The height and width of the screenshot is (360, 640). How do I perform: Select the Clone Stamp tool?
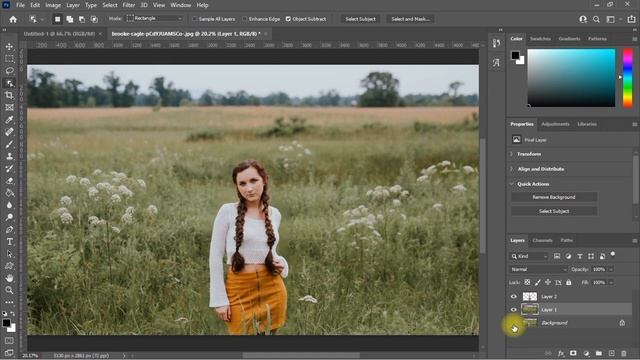pos(9,156)
